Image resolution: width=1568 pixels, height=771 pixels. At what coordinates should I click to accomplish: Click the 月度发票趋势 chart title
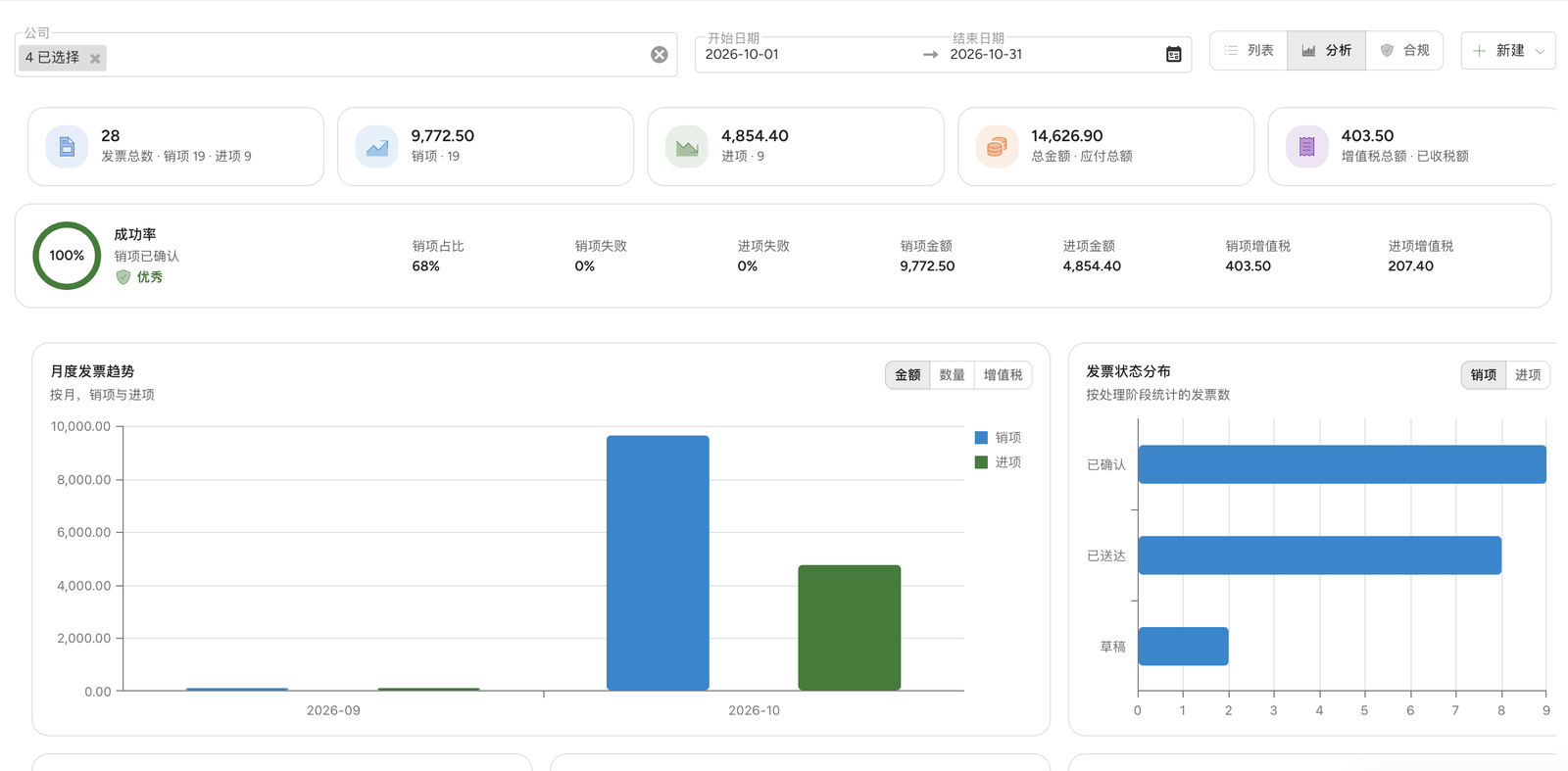[x=92, y=371]
